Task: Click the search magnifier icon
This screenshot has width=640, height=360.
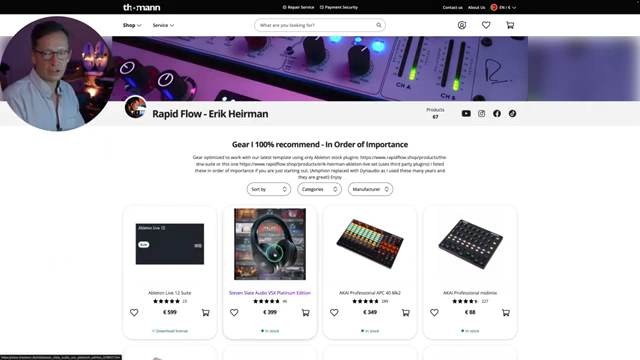Action: 379,25
